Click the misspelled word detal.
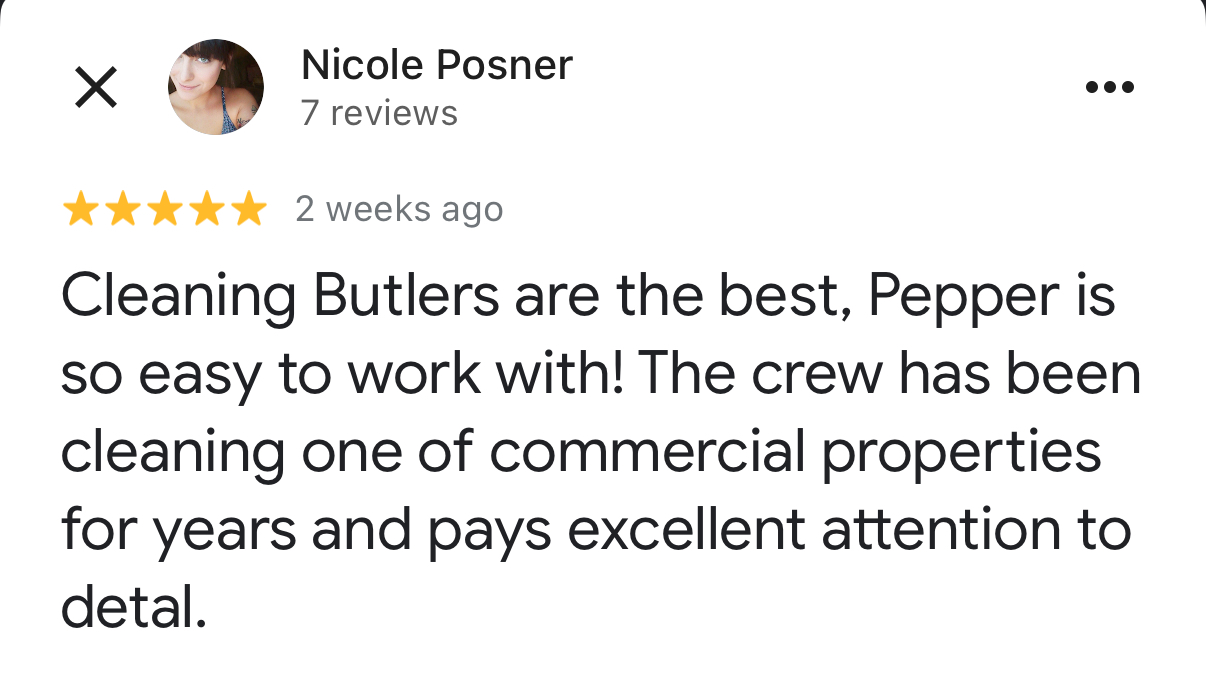 (x=134, y=606)
